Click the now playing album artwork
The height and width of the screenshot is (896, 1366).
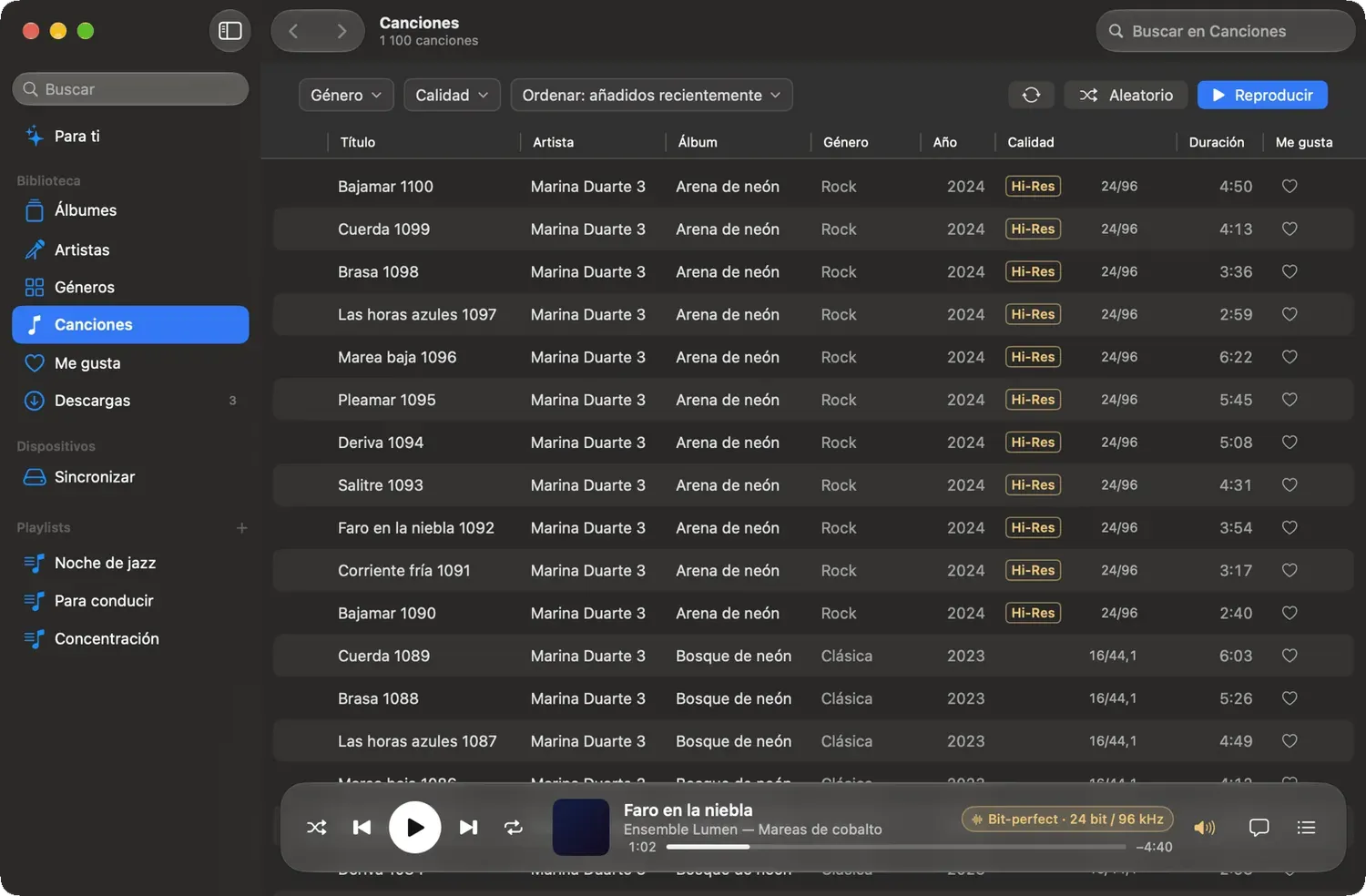[581, 827]
